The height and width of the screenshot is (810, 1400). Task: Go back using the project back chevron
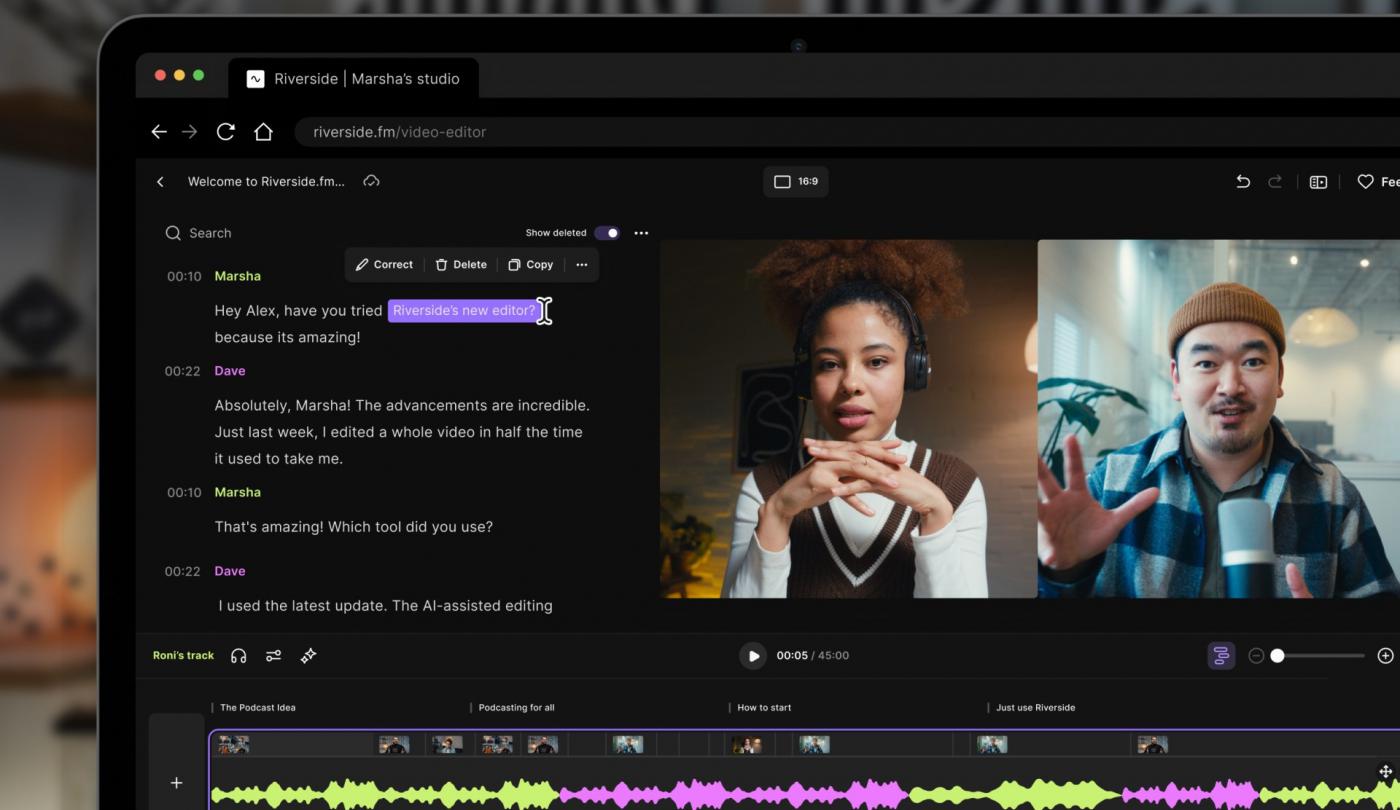160,181
